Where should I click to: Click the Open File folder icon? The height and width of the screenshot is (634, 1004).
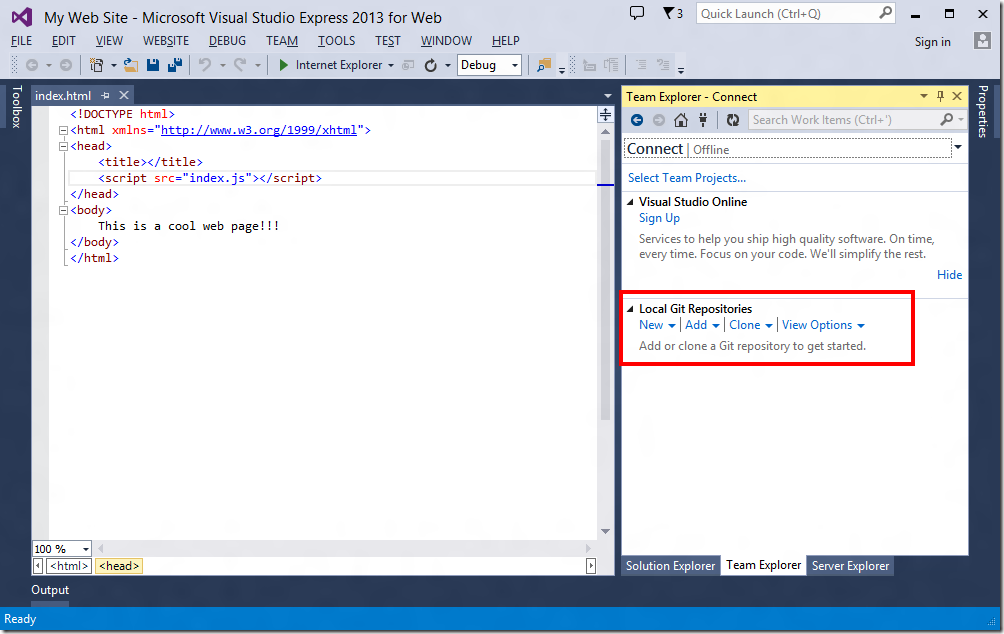point(131,65)
